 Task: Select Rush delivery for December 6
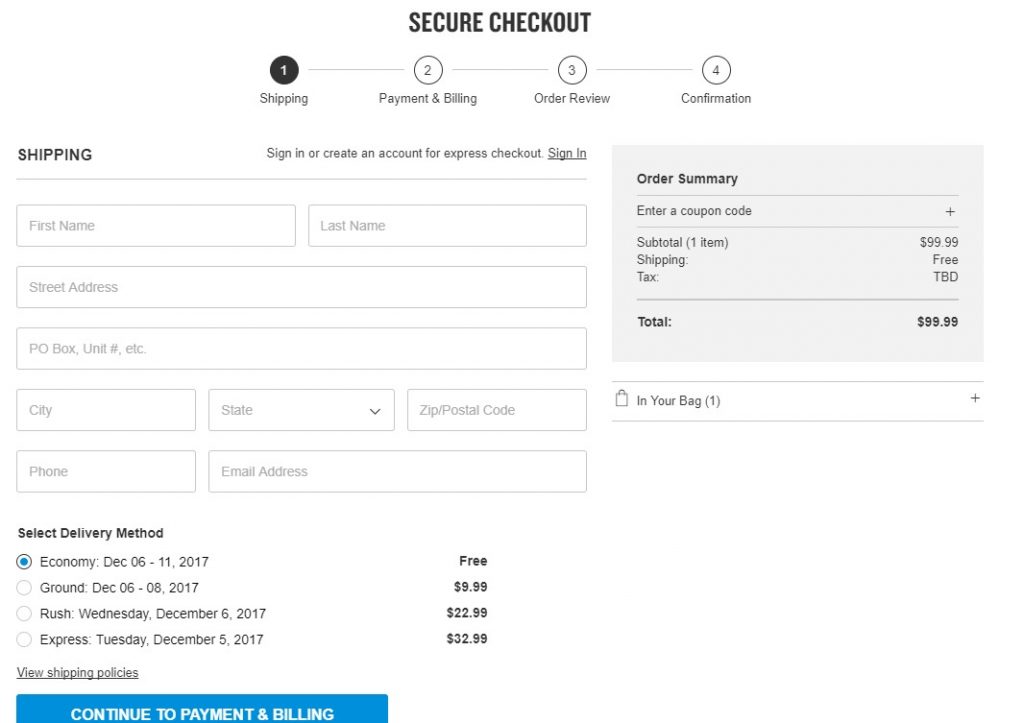[24, 613]
